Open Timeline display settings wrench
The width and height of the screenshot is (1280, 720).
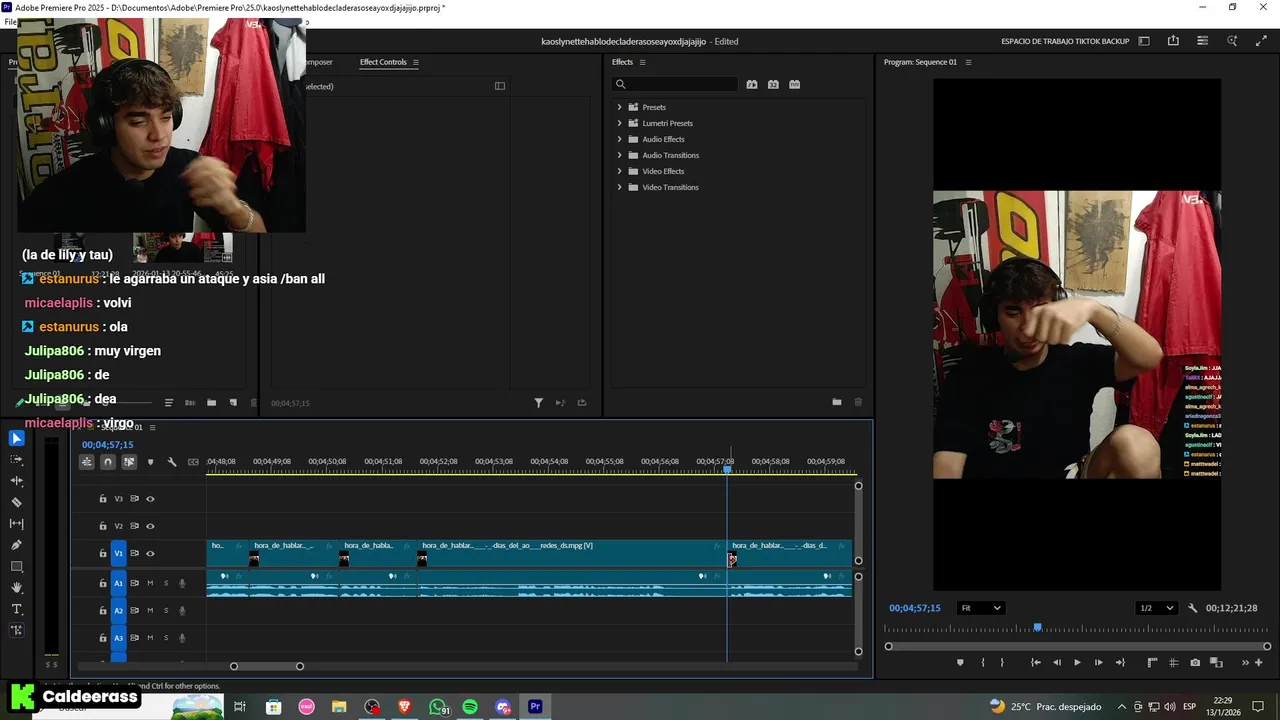click(x=172, y=462)
